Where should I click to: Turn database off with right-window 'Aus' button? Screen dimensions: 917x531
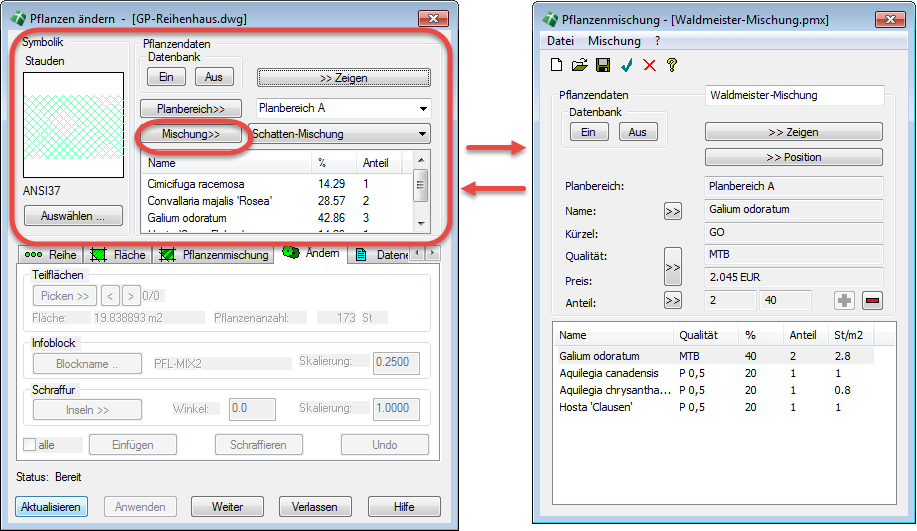[637, 132]
